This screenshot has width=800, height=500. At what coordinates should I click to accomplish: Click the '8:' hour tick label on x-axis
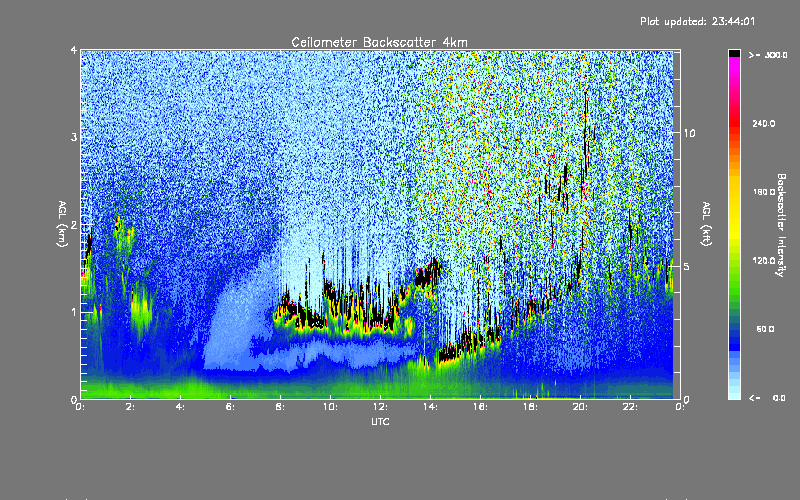click(x=280, y=407)
